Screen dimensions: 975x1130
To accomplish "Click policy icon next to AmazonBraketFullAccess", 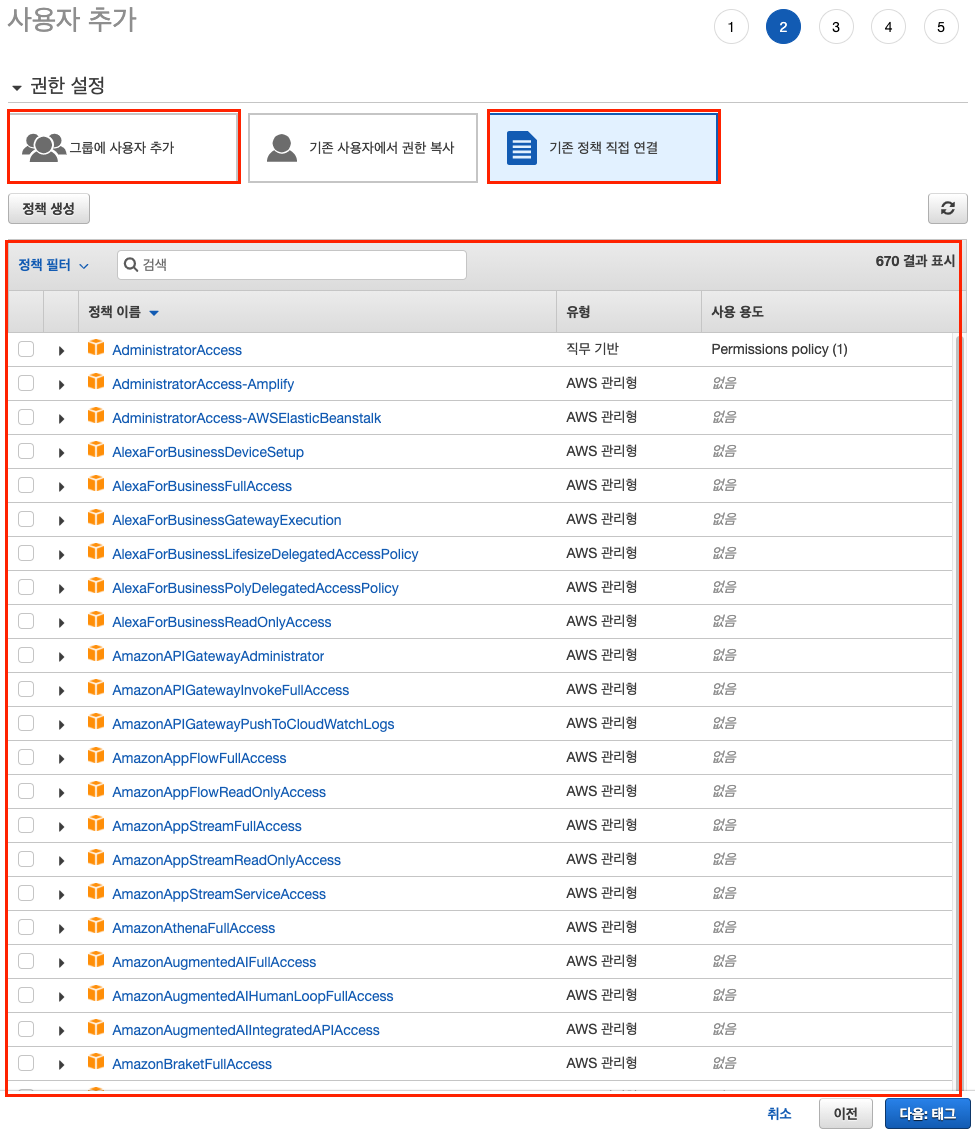I will pos(96,1062).
